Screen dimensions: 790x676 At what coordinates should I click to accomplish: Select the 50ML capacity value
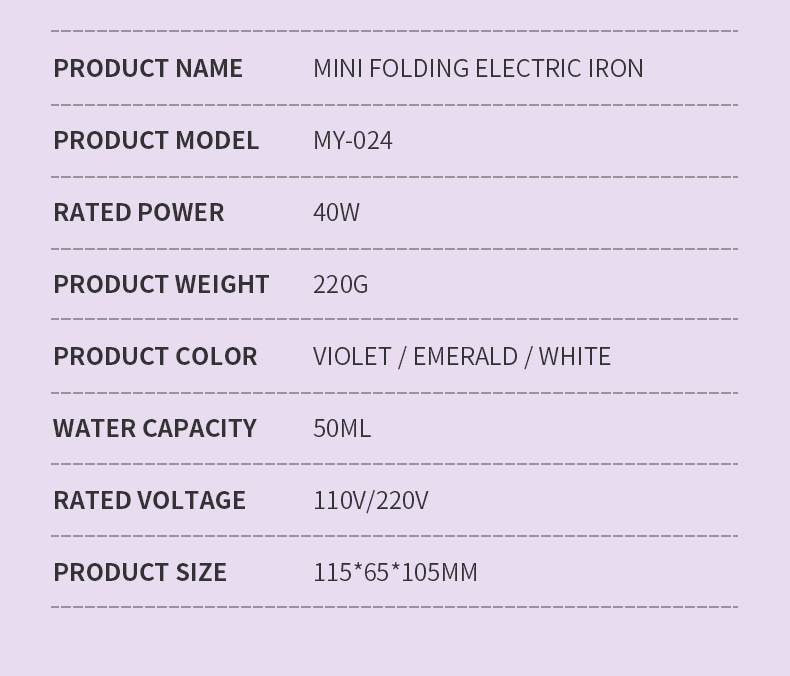(342, 428)
